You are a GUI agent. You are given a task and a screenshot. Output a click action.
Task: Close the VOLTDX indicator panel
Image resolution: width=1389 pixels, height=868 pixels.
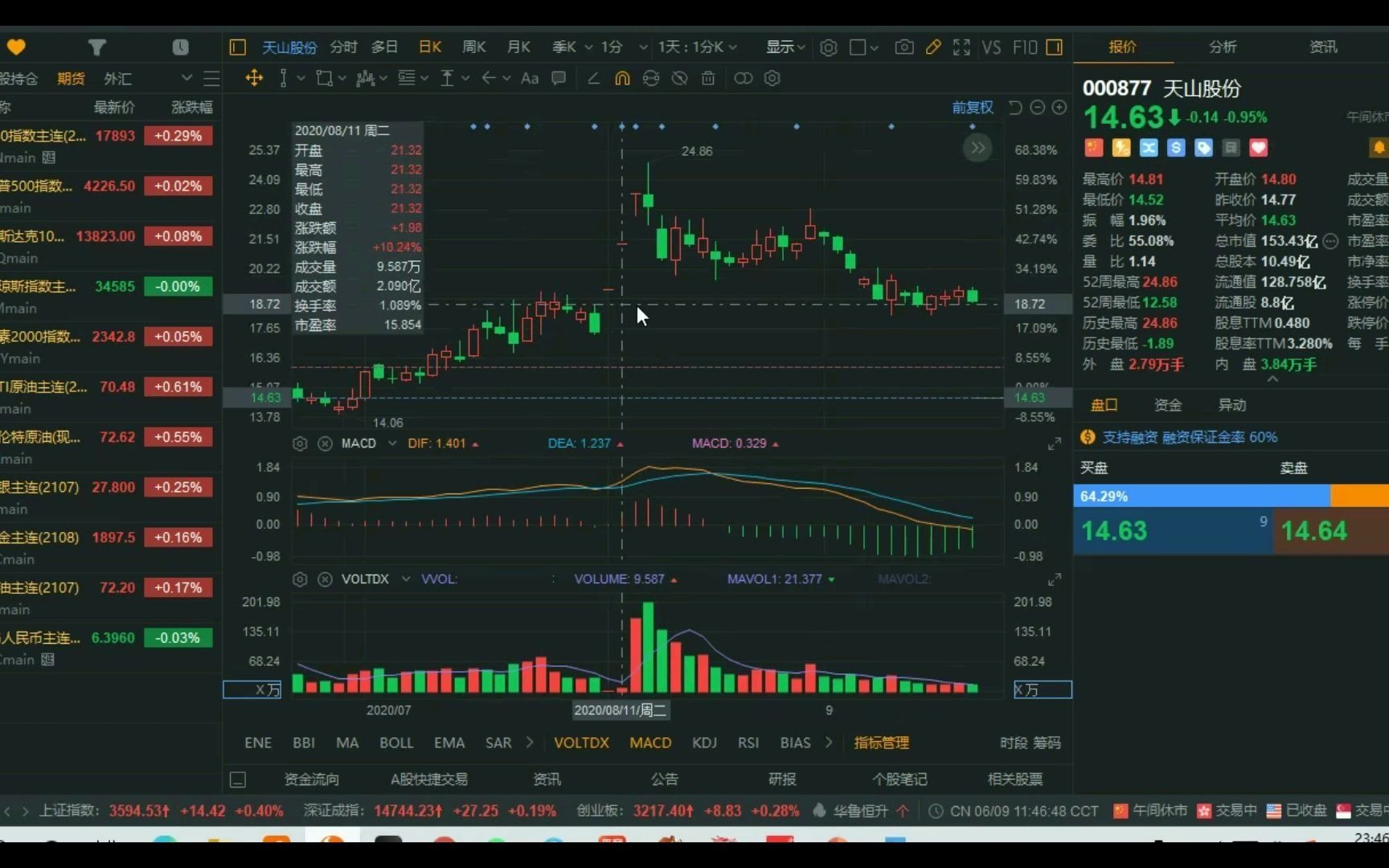click(x=325, y=579)
